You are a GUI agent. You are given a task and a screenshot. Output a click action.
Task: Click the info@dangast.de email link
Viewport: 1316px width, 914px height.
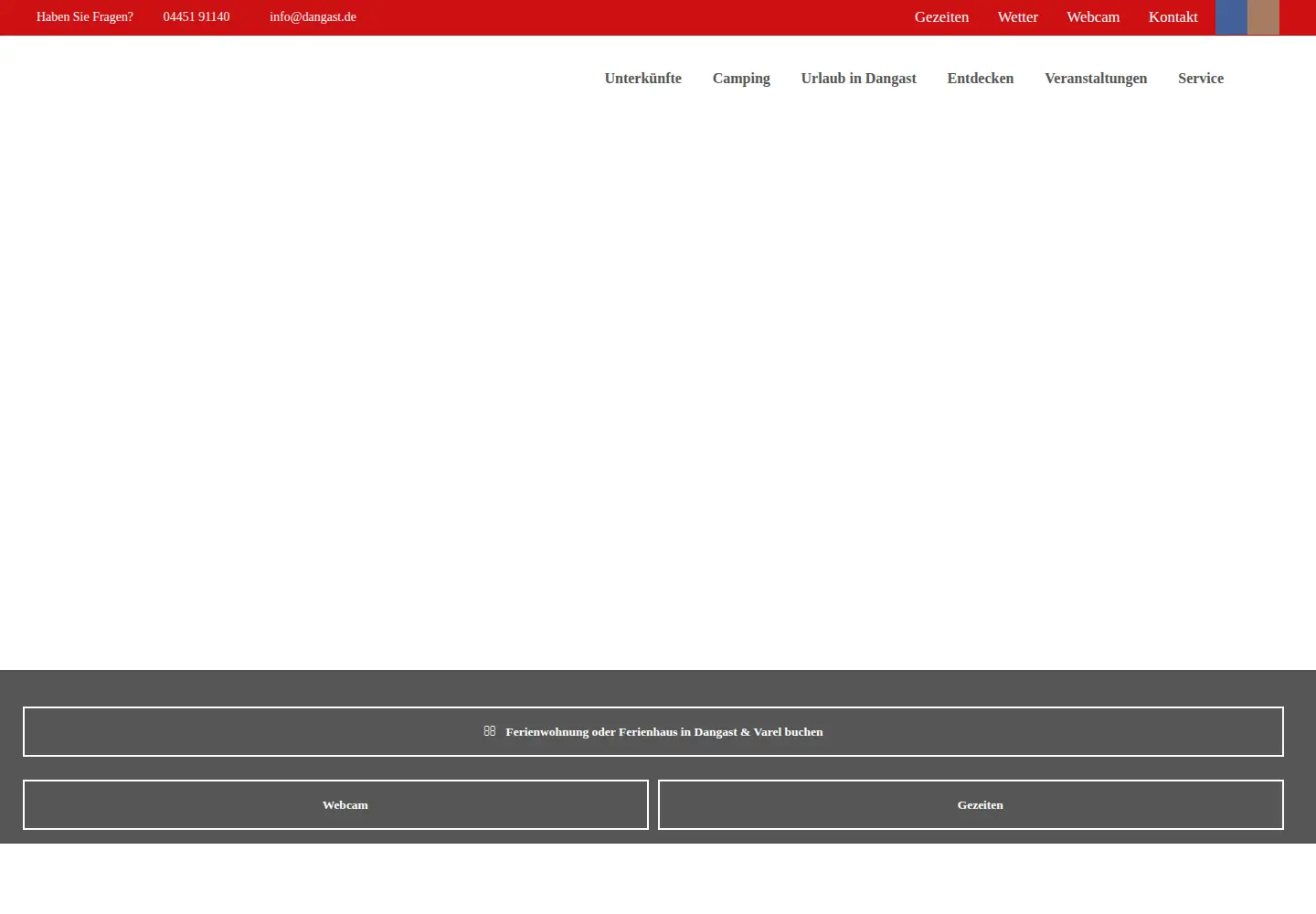pos(313,17)
